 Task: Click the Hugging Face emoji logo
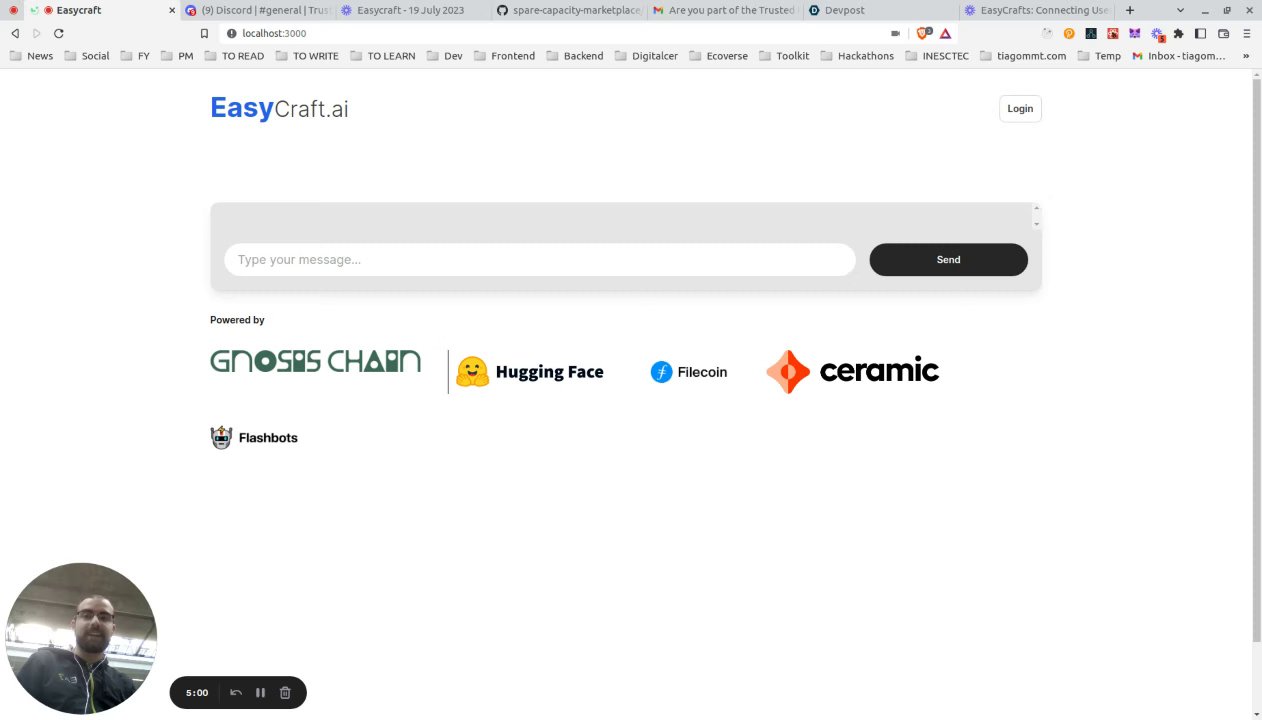tap(472, 372)
